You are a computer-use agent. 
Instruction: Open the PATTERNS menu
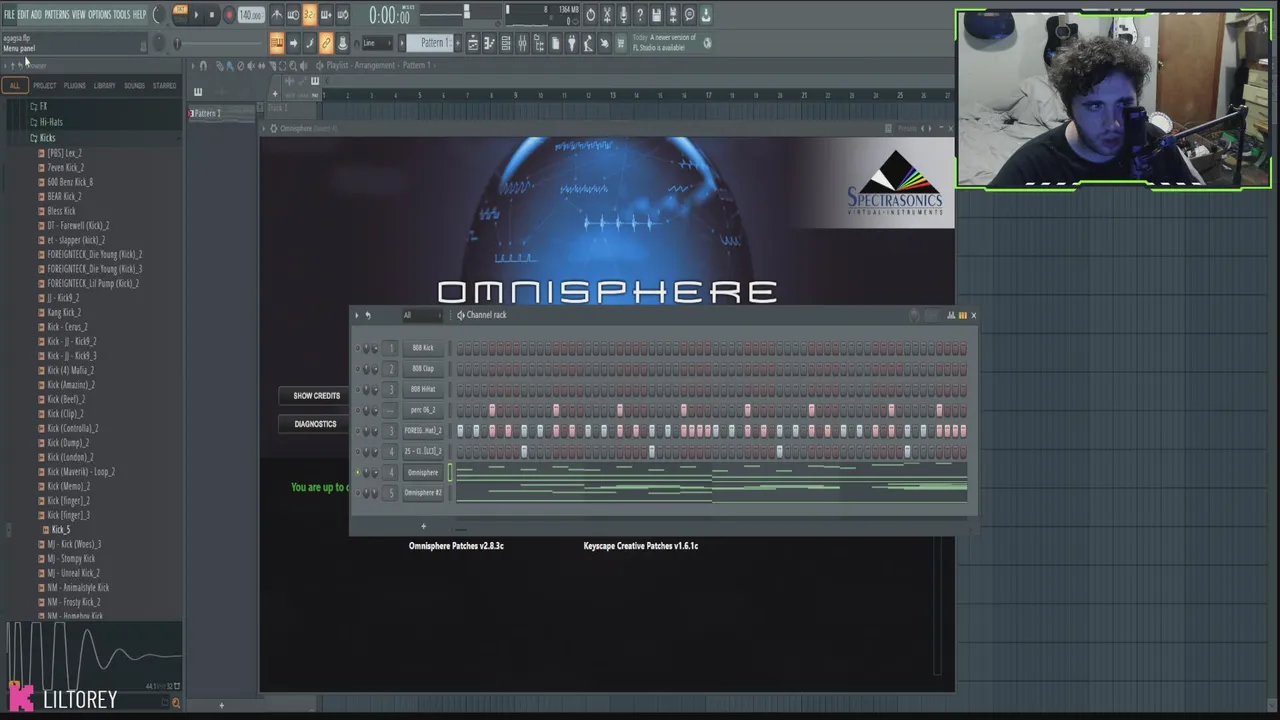[57, 15]
